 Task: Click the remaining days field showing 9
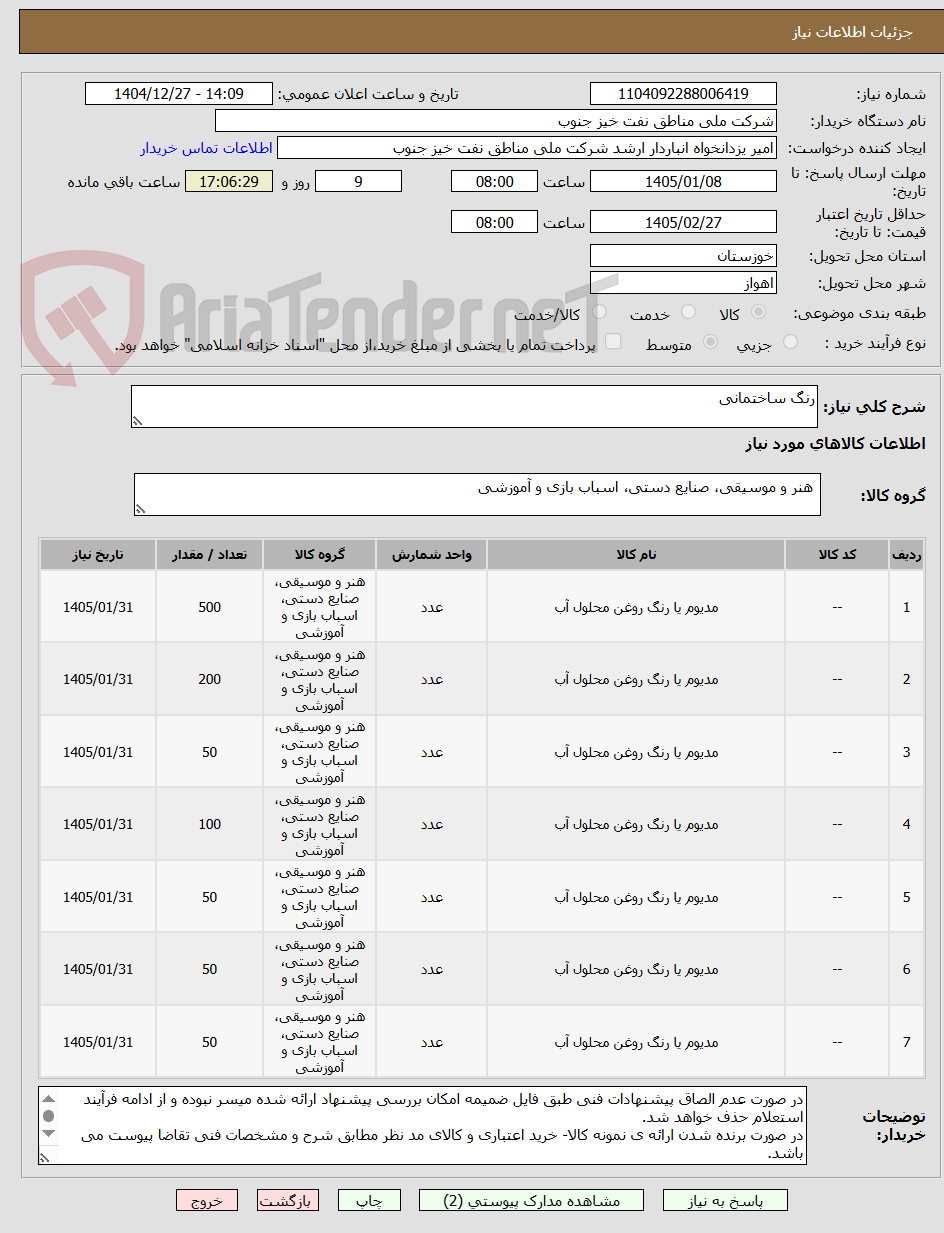coord(358,181)
